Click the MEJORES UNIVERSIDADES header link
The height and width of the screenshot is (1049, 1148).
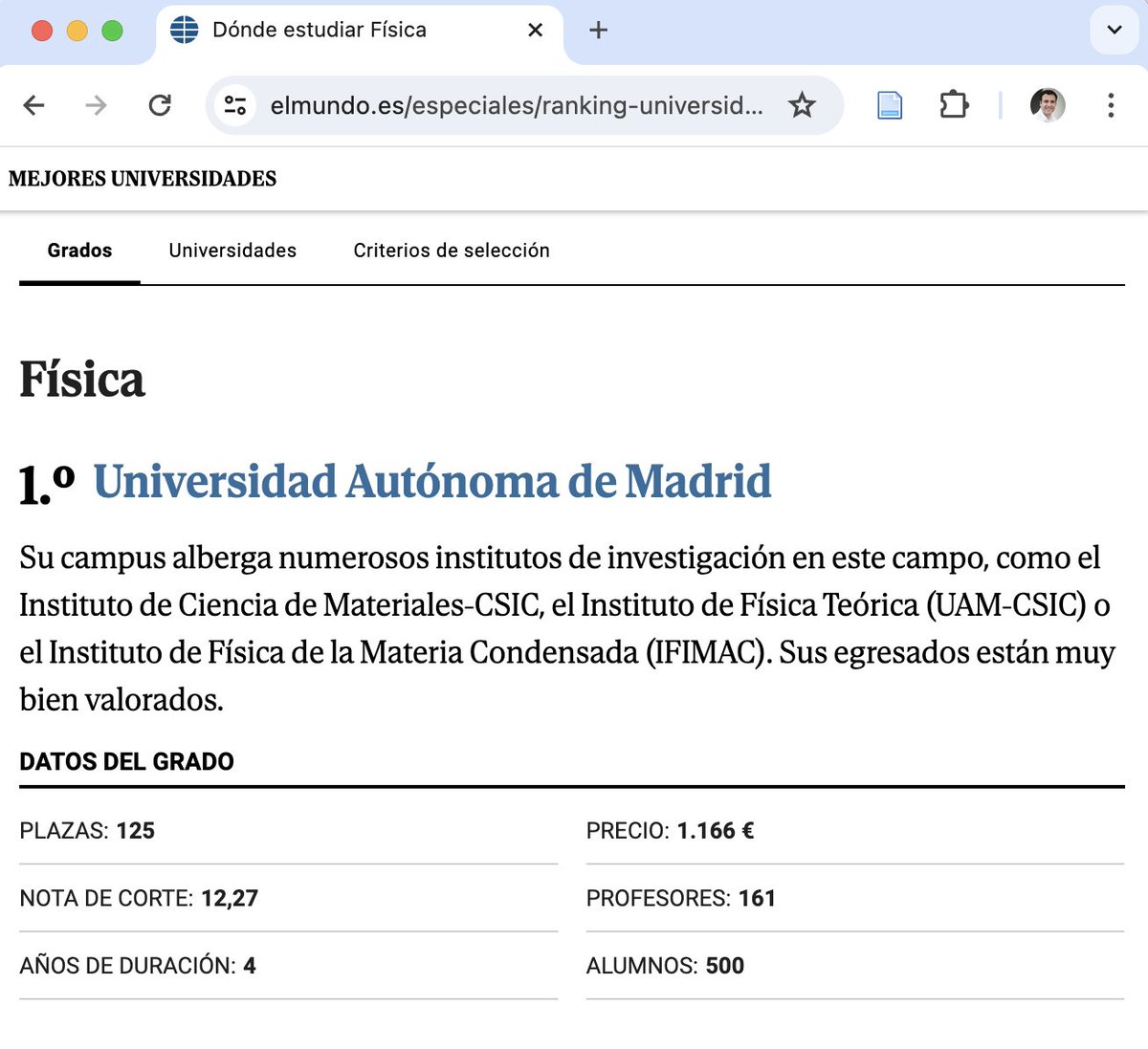click(143, 179)
